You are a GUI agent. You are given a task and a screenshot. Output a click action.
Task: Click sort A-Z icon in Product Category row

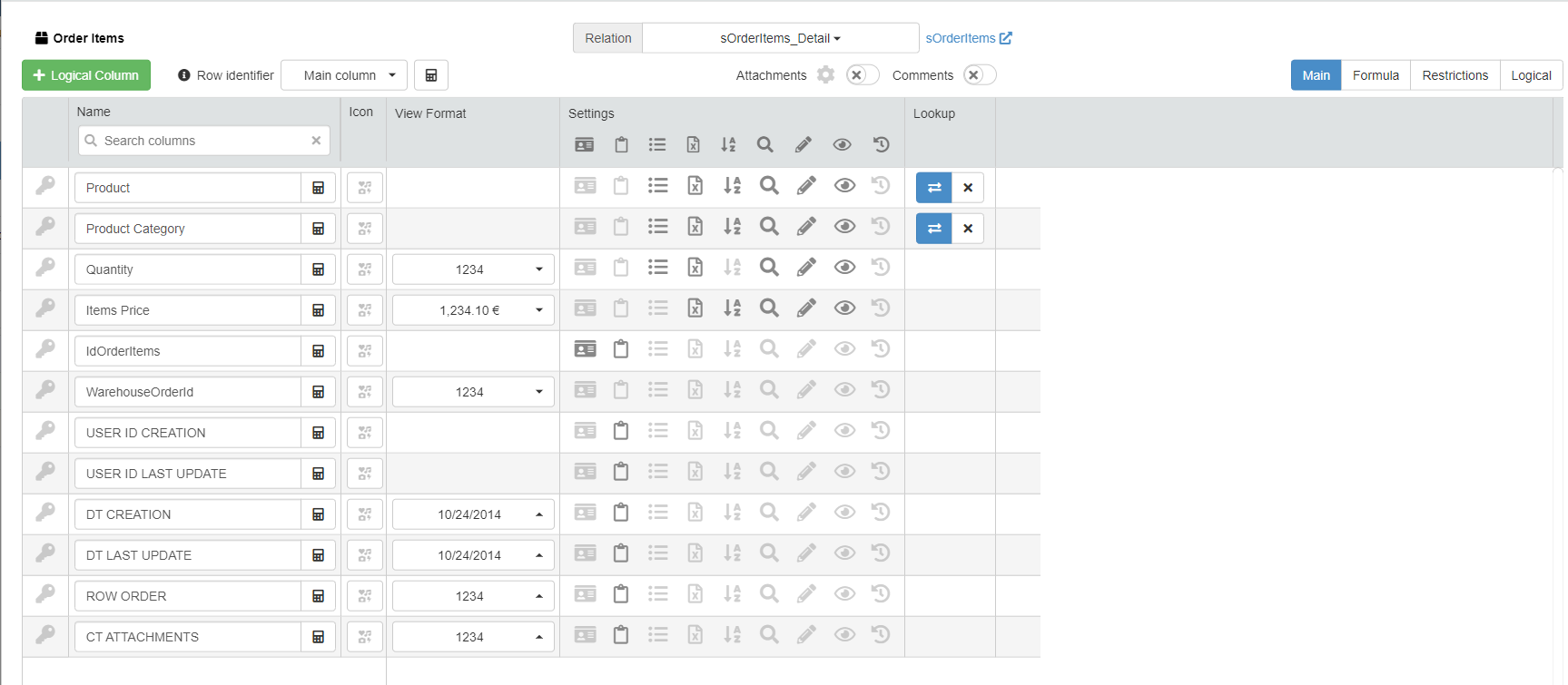(732, 227)
